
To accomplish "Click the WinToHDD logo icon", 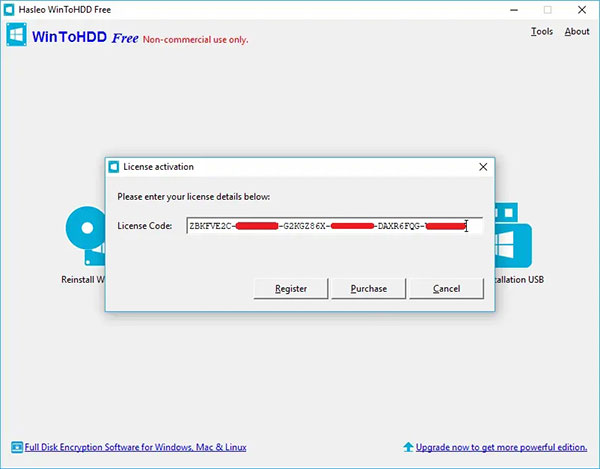I will (16, 35).
